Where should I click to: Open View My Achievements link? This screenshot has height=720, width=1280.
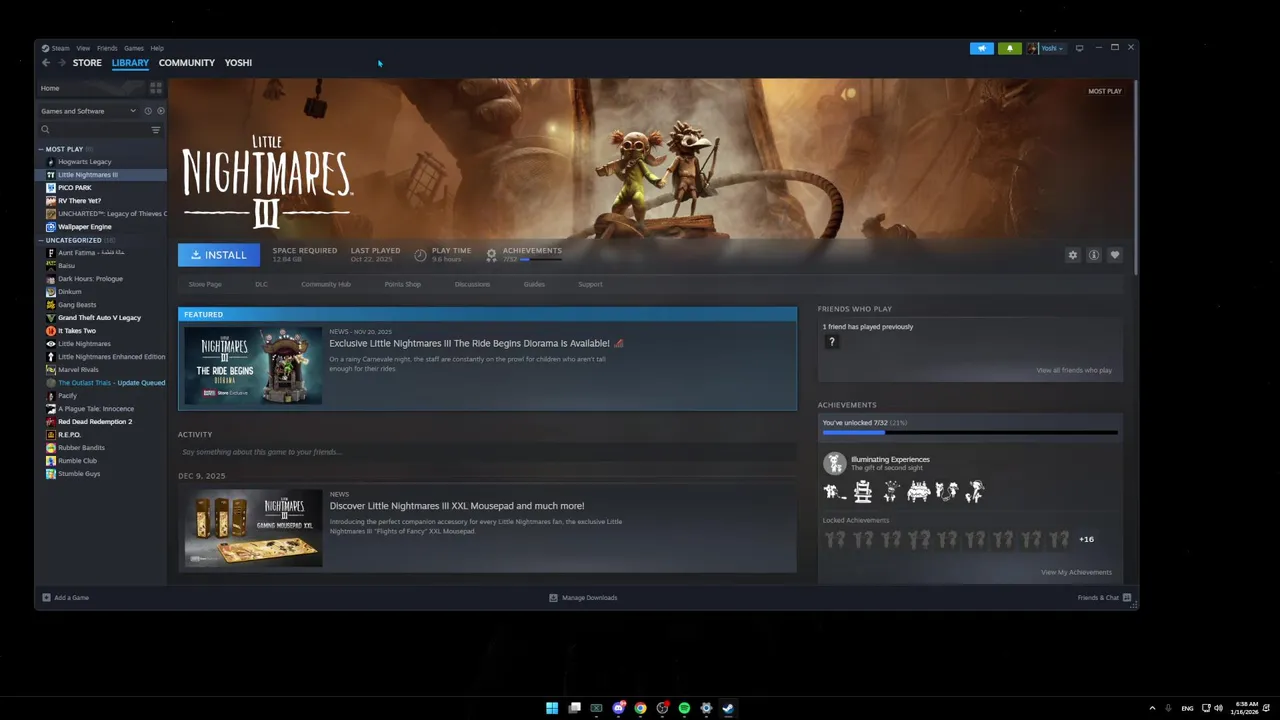click(1076, 573)
